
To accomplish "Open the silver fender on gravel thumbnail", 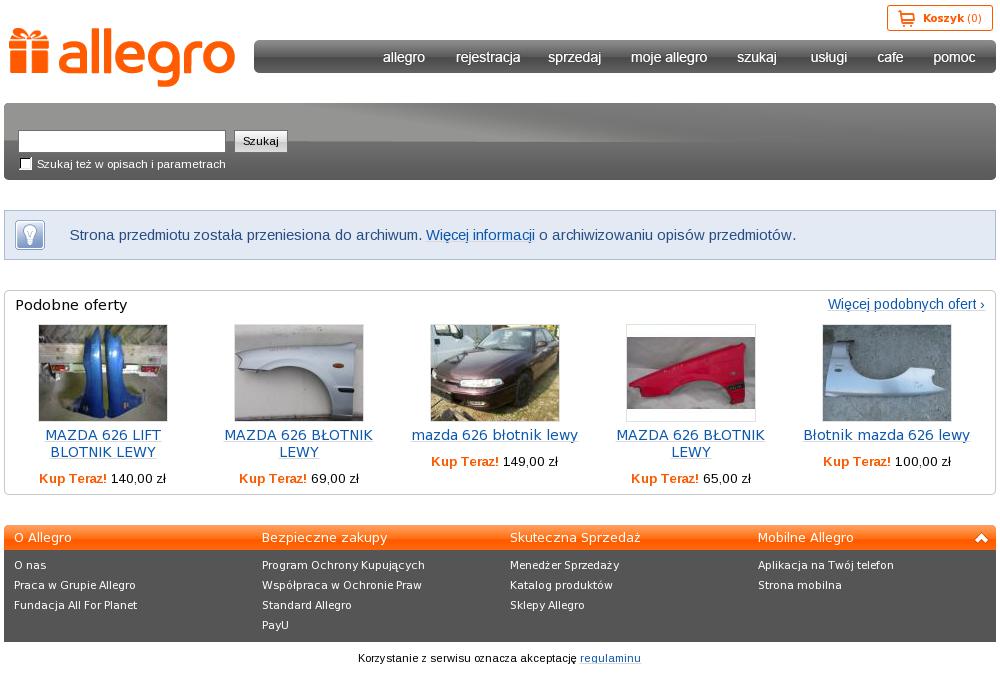I will tap(886, 372).
